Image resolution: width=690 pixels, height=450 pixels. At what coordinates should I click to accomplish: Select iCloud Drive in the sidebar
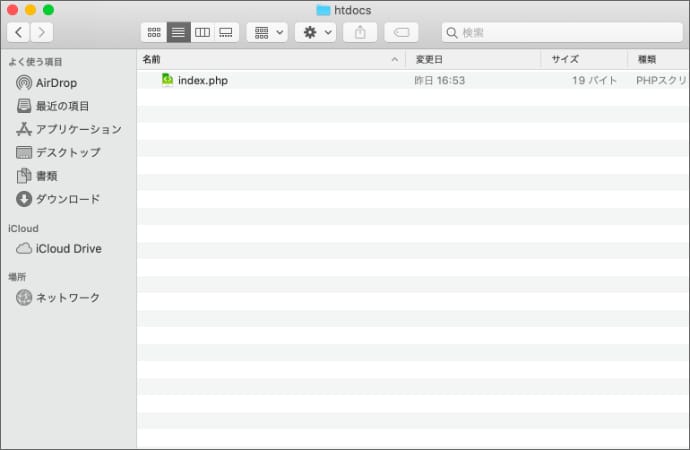coord(68,248)
